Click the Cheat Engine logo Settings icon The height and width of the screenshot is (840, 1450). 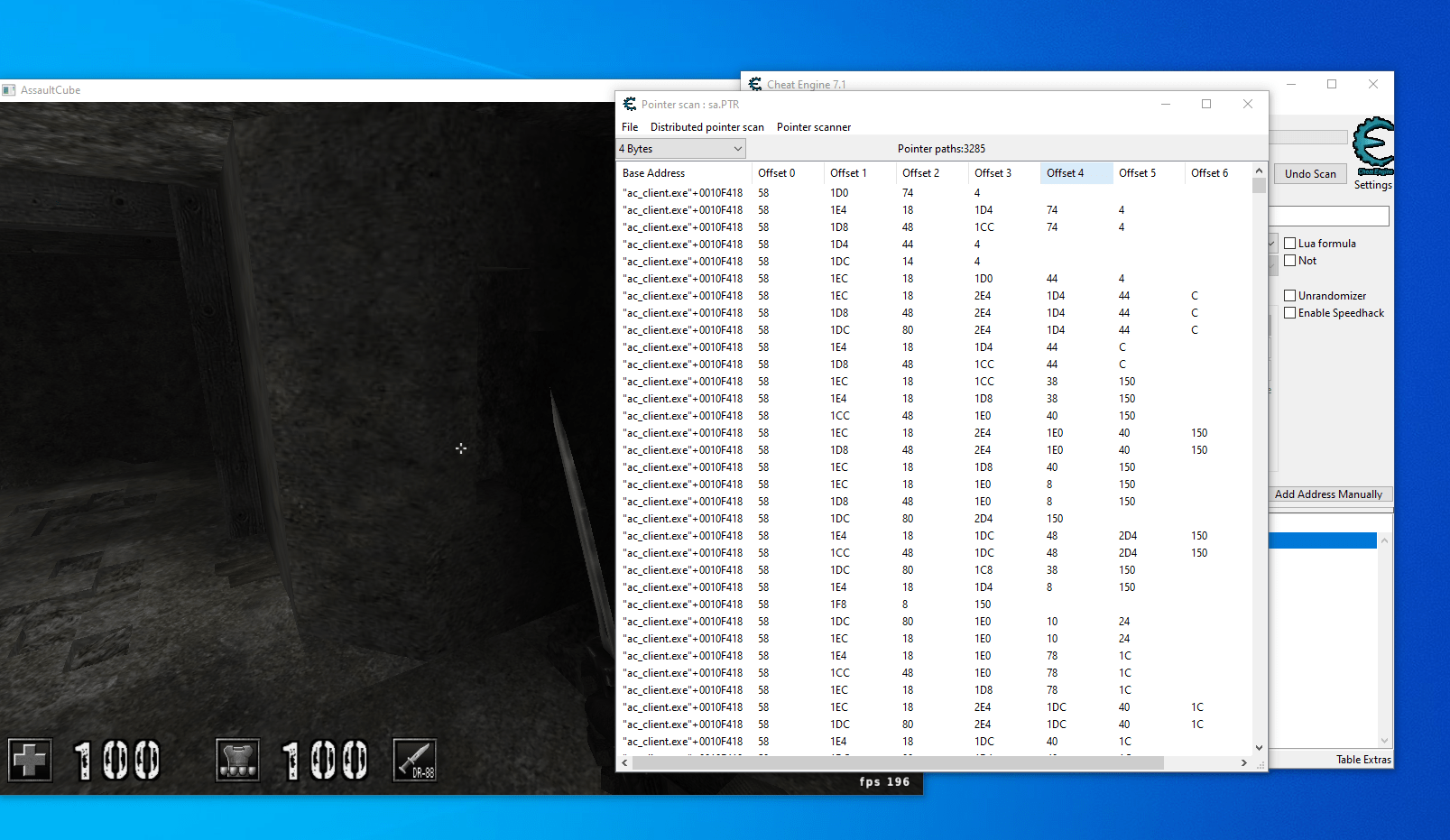click(1373, 146)
